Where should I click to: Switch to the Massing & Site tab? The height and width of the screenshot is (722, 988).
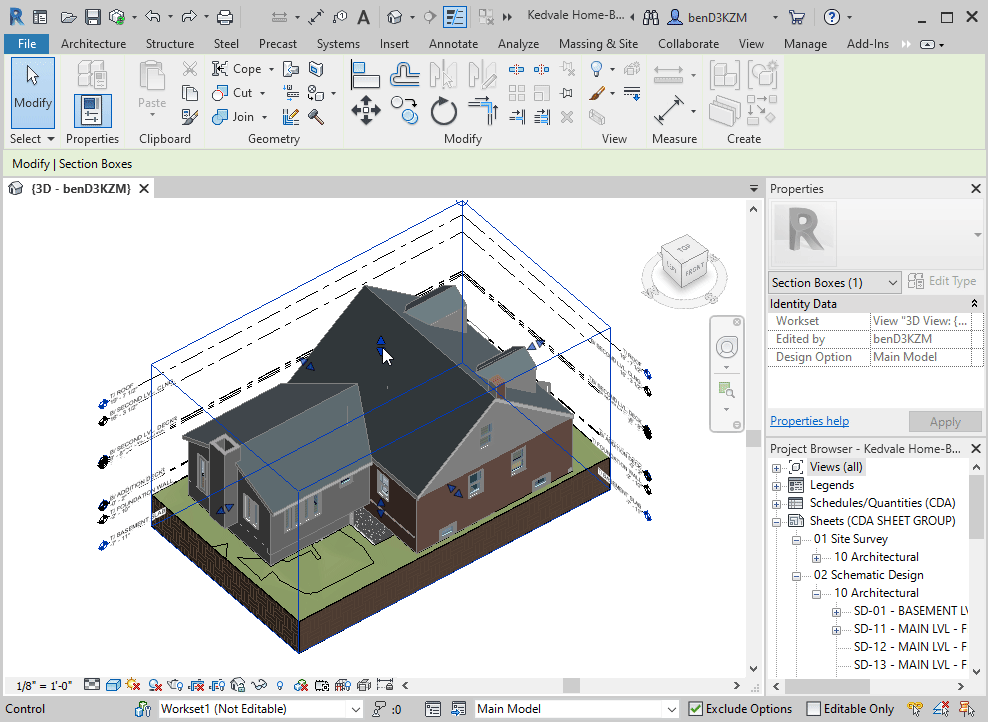point(599,43)
